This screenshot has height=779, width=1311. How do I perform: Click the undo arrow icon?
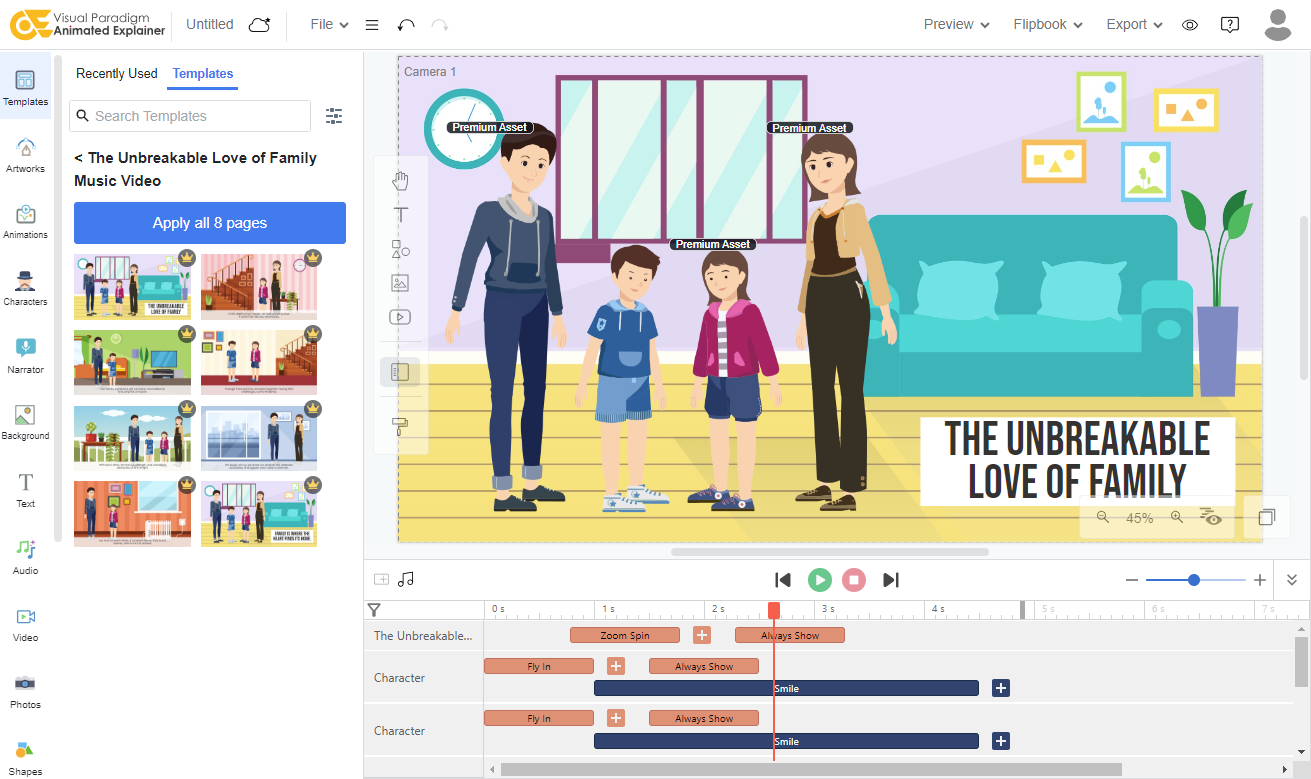(405, 25)
